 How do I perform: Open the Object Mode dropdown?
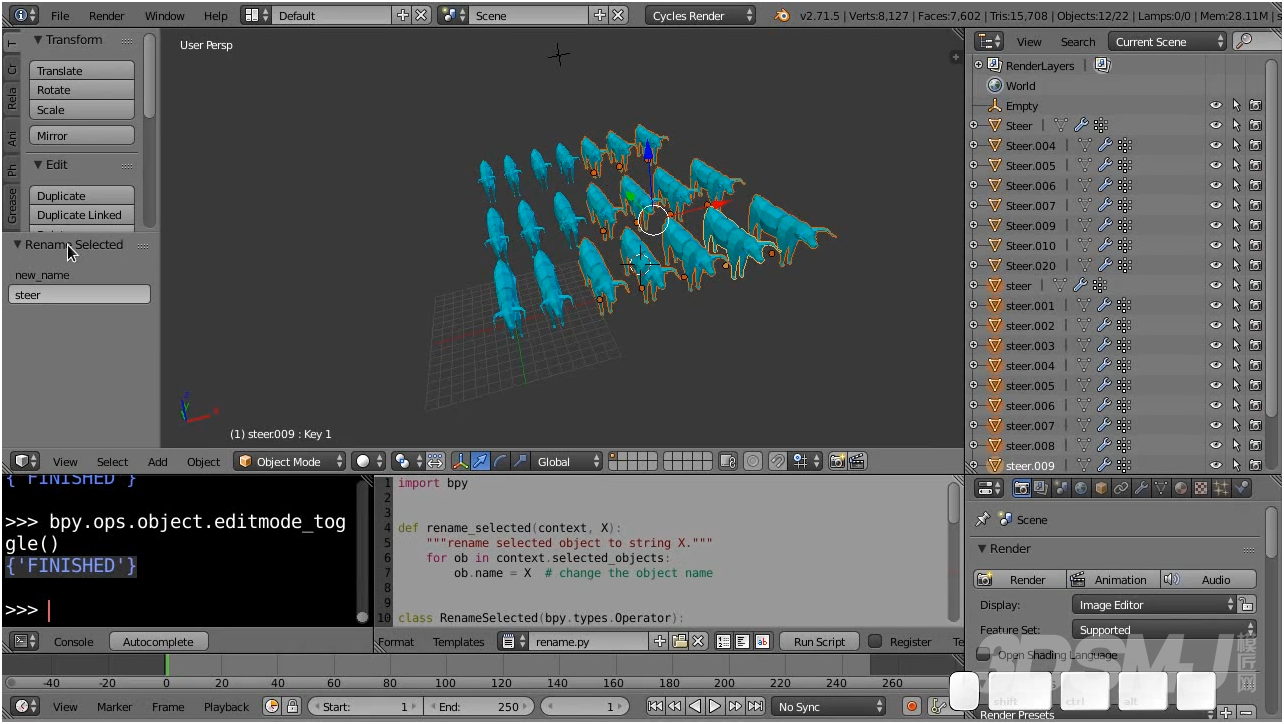(x=290, y=461)
